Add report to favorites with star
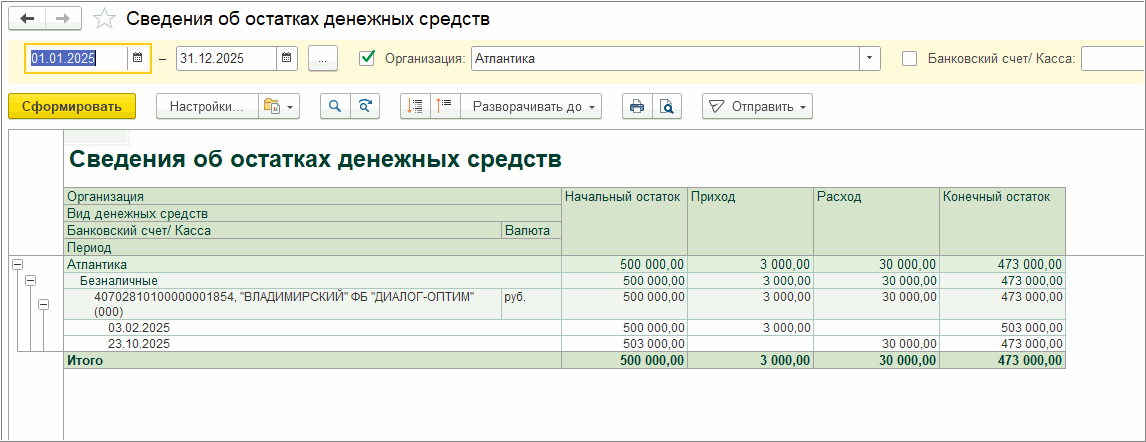The image size is (1146, 442). coord(103,19)
